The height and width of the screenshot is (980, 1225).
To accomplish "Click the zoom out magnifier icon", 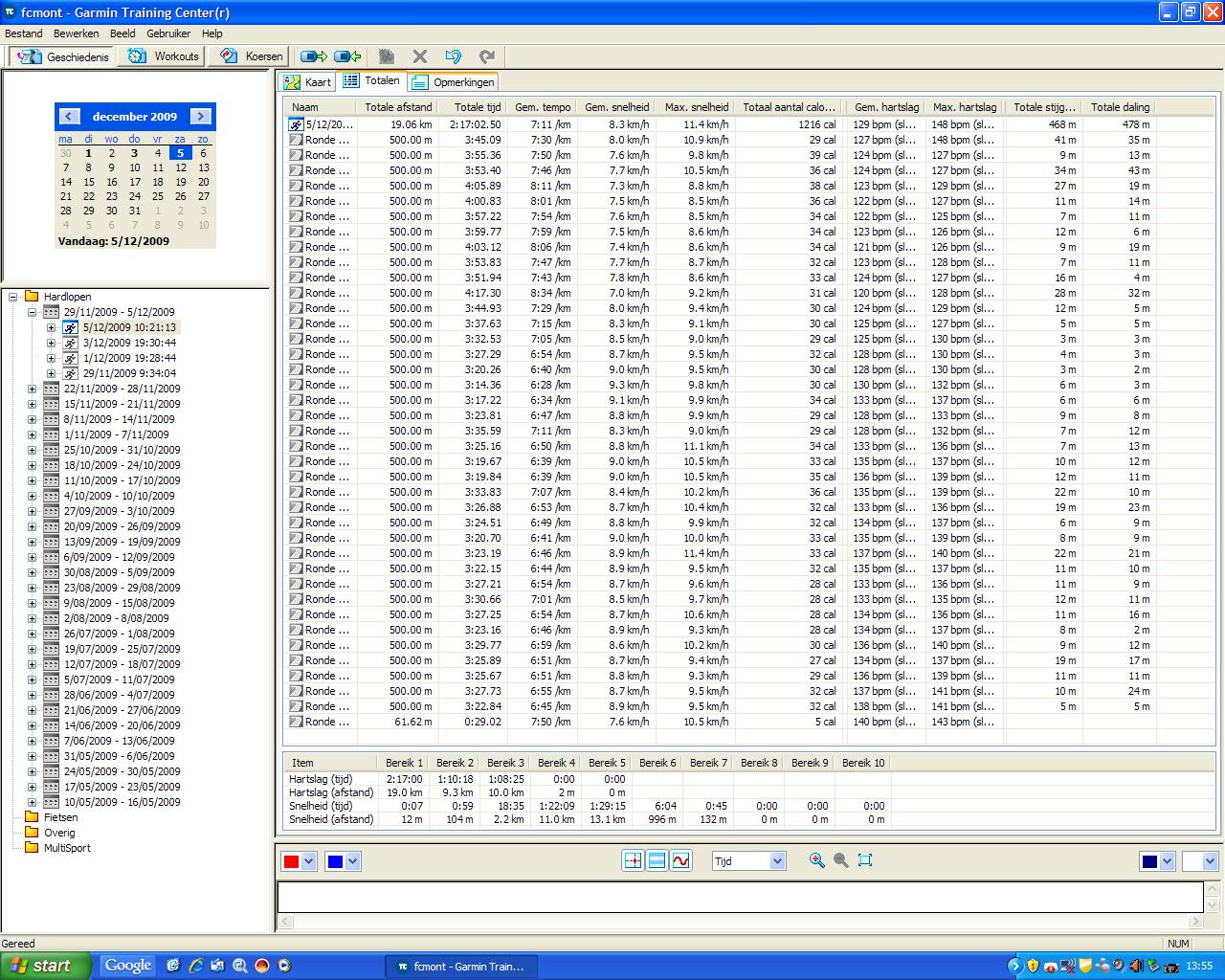I will (841, 860).
